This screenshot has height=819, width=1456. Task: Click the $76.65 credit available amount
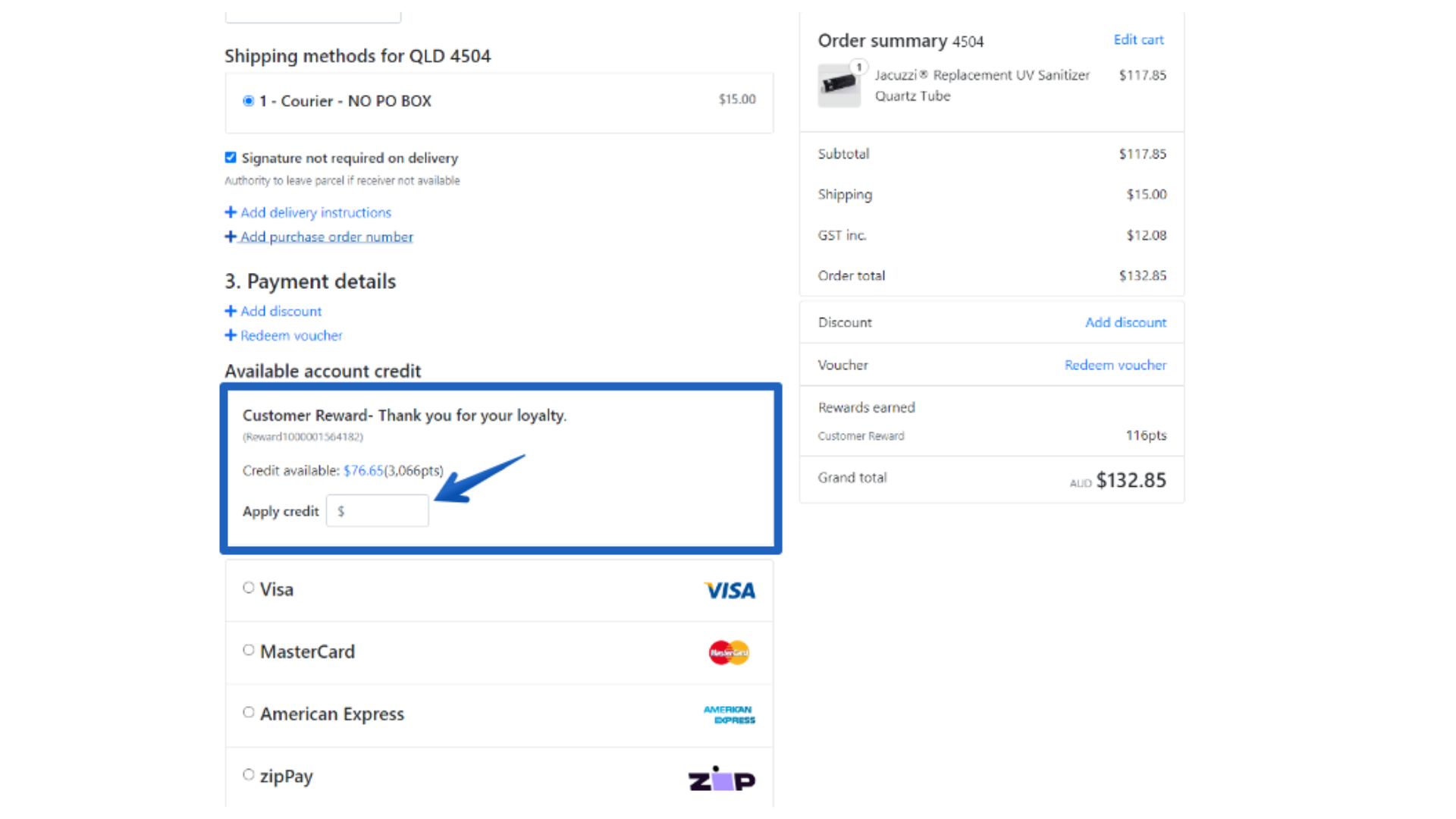coord(363,470)
